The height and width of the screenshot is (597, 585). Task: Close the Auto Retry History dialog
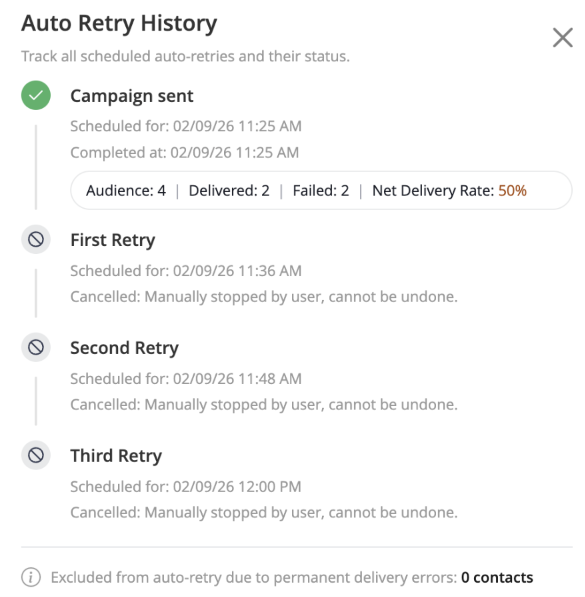tap(563, 38)
